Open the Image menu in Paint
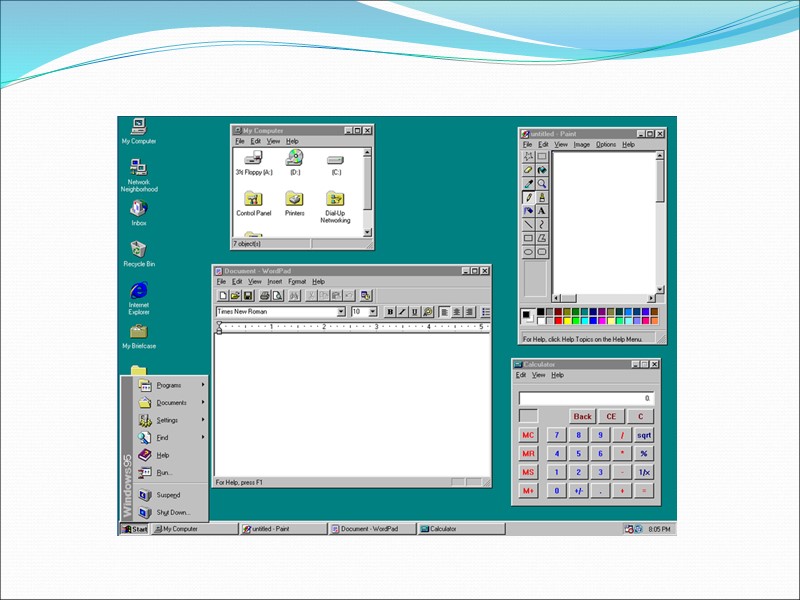800x600 pixels. coord(582,144)
